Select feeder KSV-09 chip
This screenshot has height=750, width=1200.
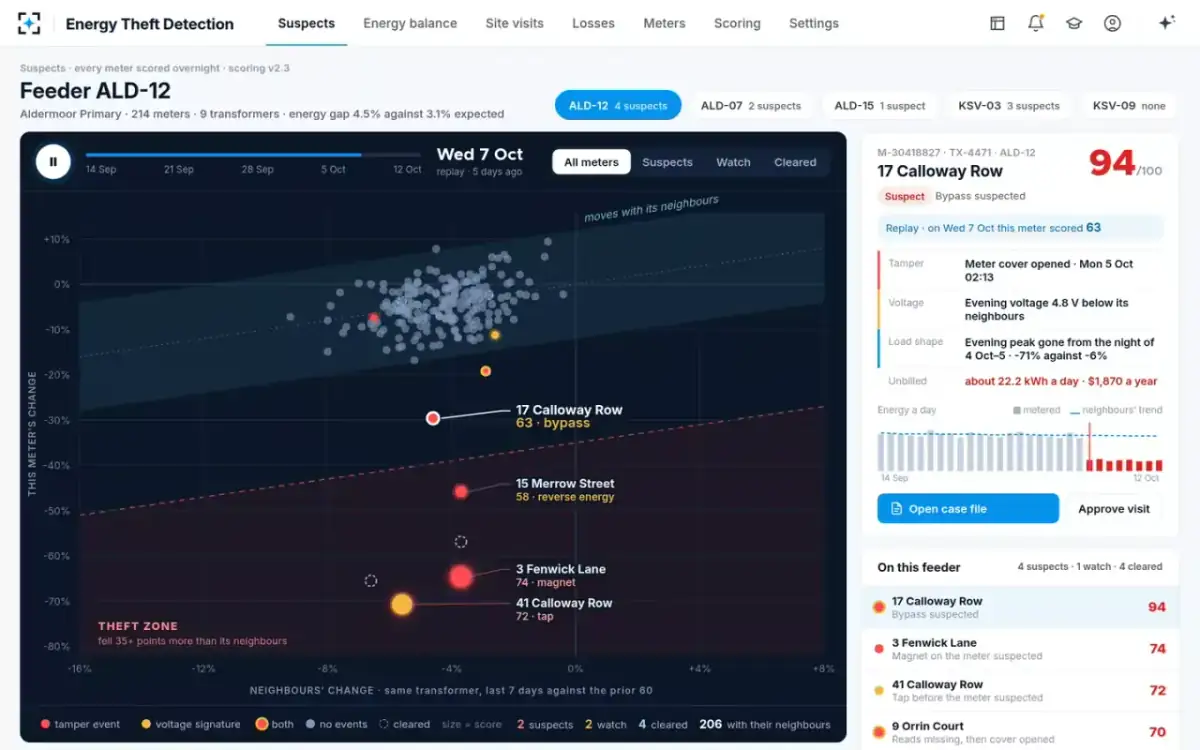(1129, 105)
